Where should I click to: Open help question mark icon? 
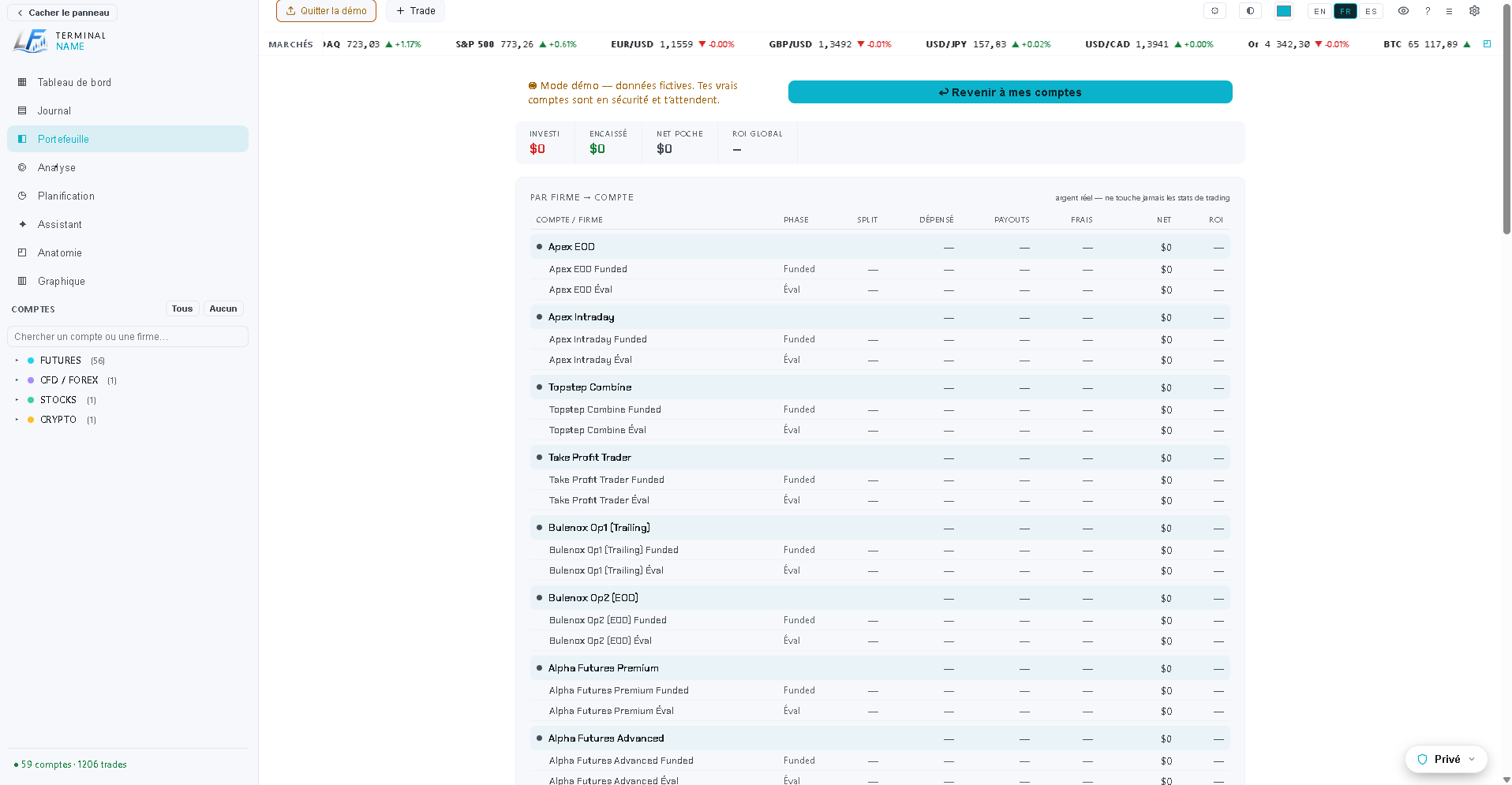1427,11
